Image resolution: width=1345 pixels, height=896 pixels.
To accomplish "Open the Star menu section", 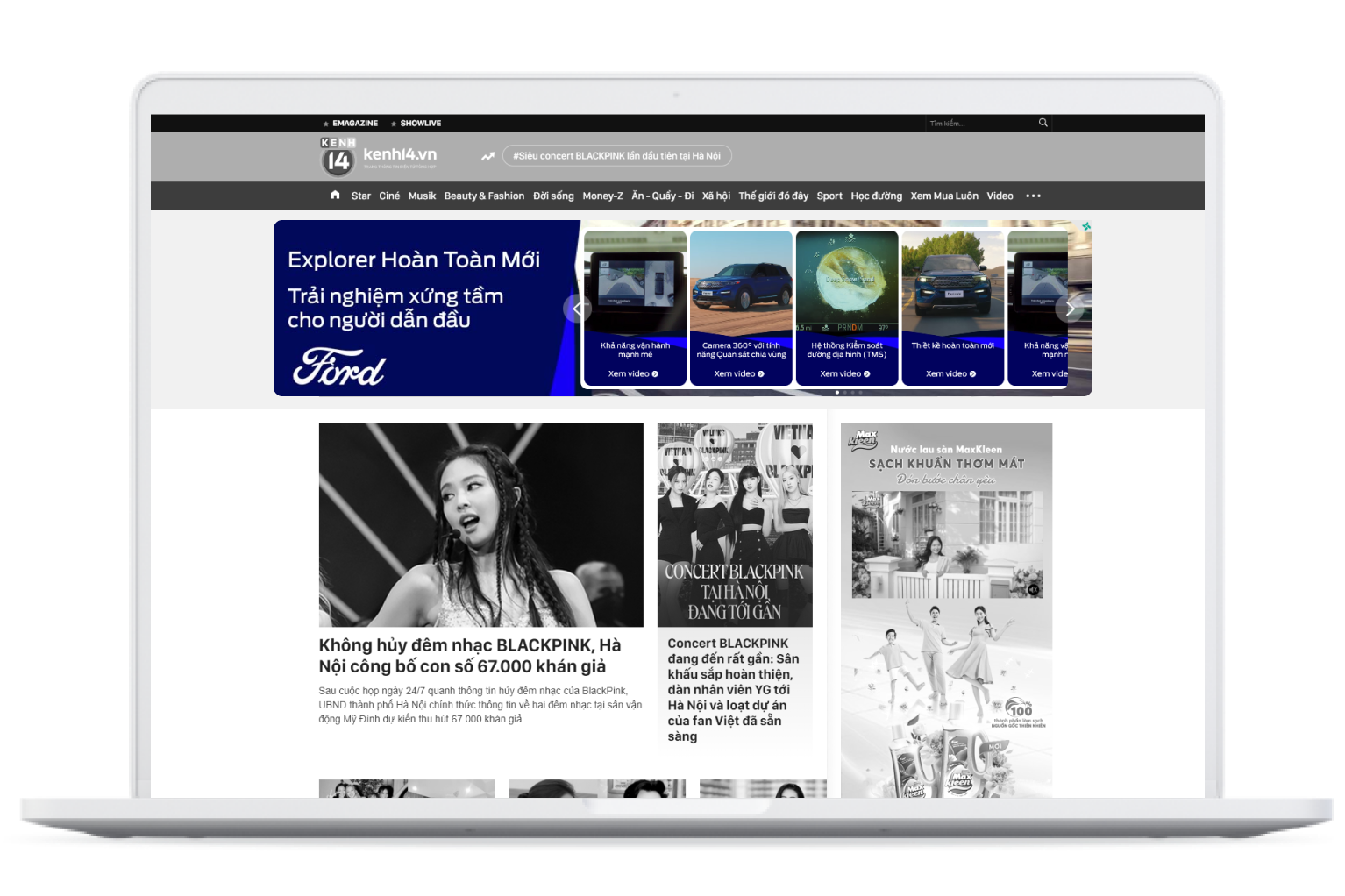I will point(360,196).
